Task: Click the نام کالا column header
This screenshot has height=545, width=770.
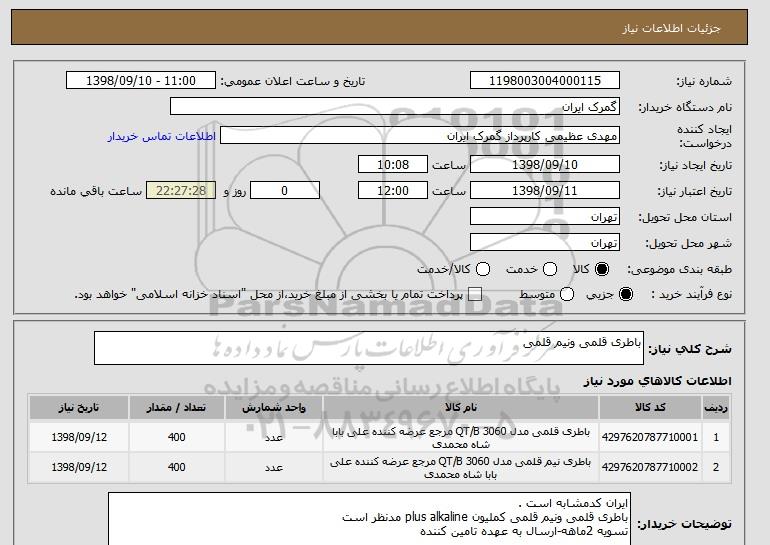Action: (x=461, y=408)
